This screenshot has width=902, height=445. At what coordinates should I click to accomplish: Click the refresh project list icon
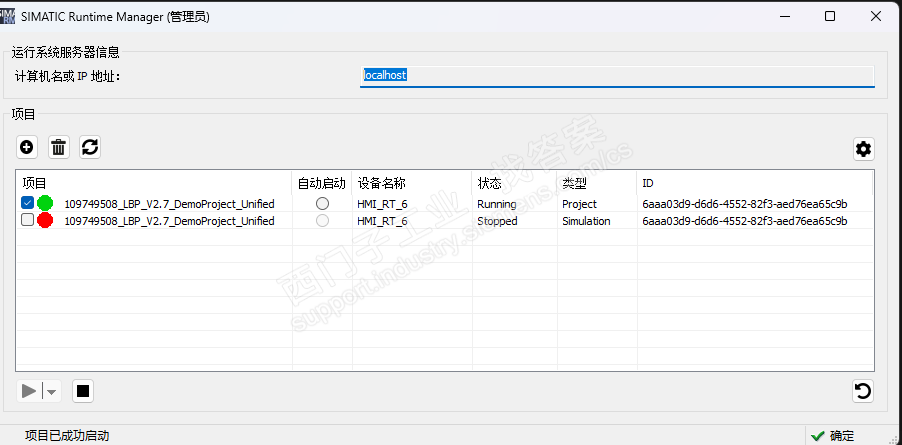point(90,148)
